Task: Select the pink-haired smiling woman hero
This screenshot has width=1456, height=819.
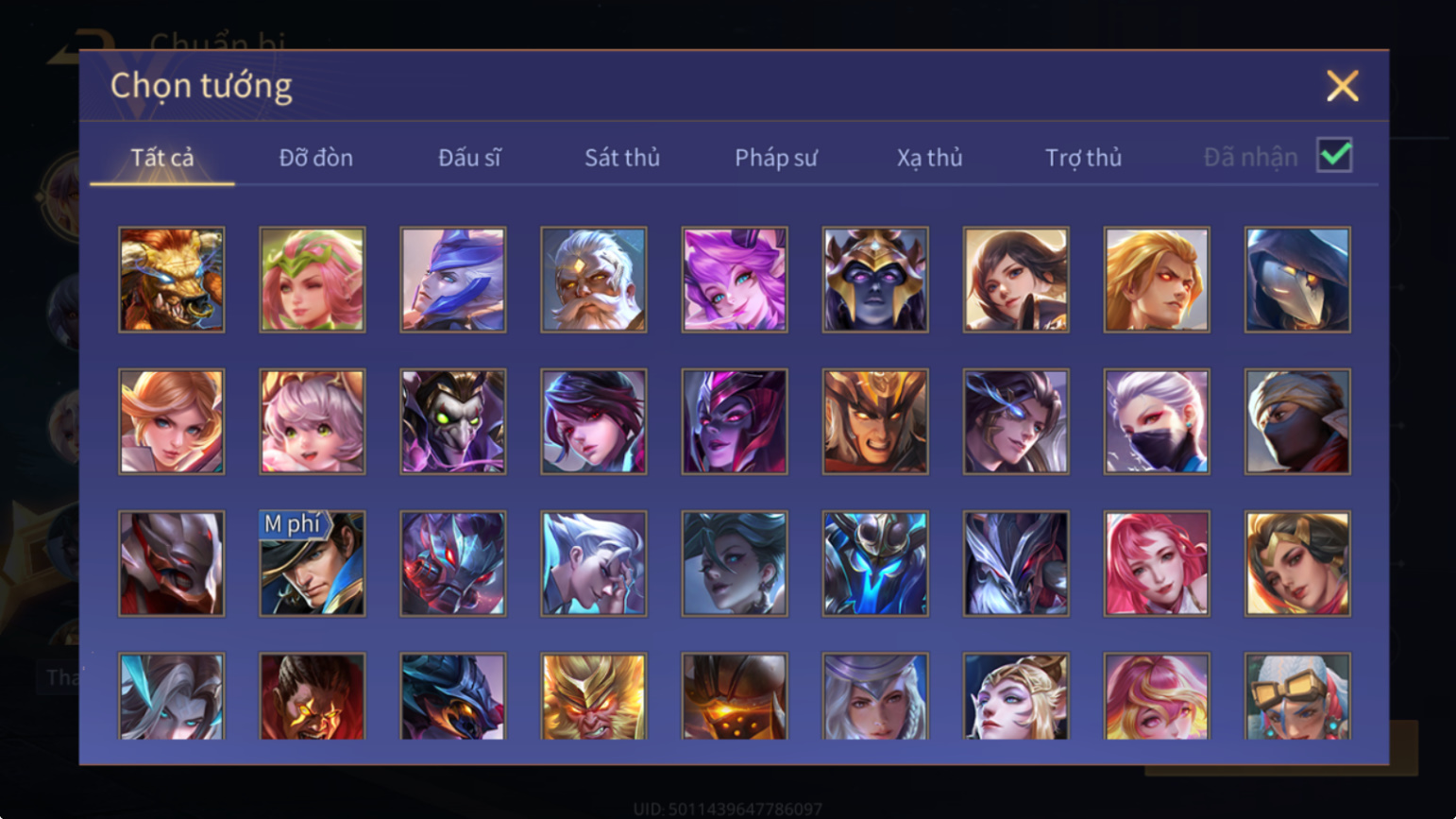Action: [1157, 564]
